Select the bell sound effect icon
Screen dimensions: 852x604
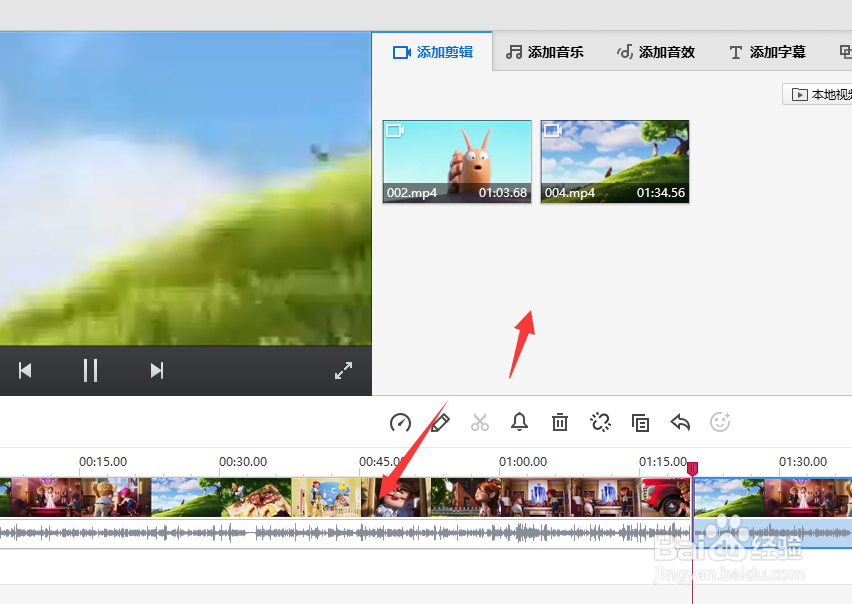point(520,422)
